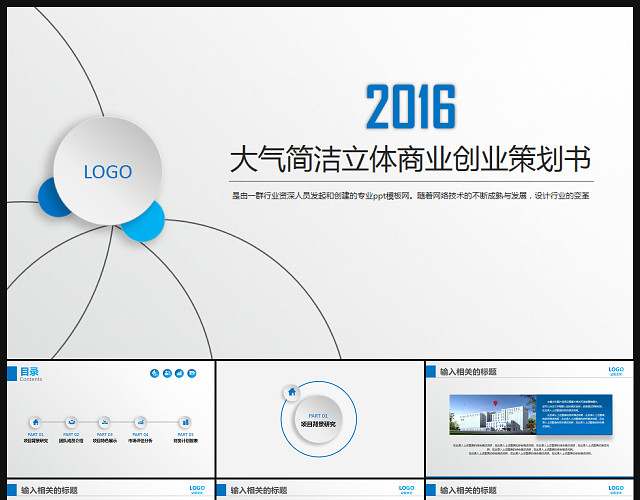
Task: Click 输入相关的标题 above the building photo
Action: (468, 372)
